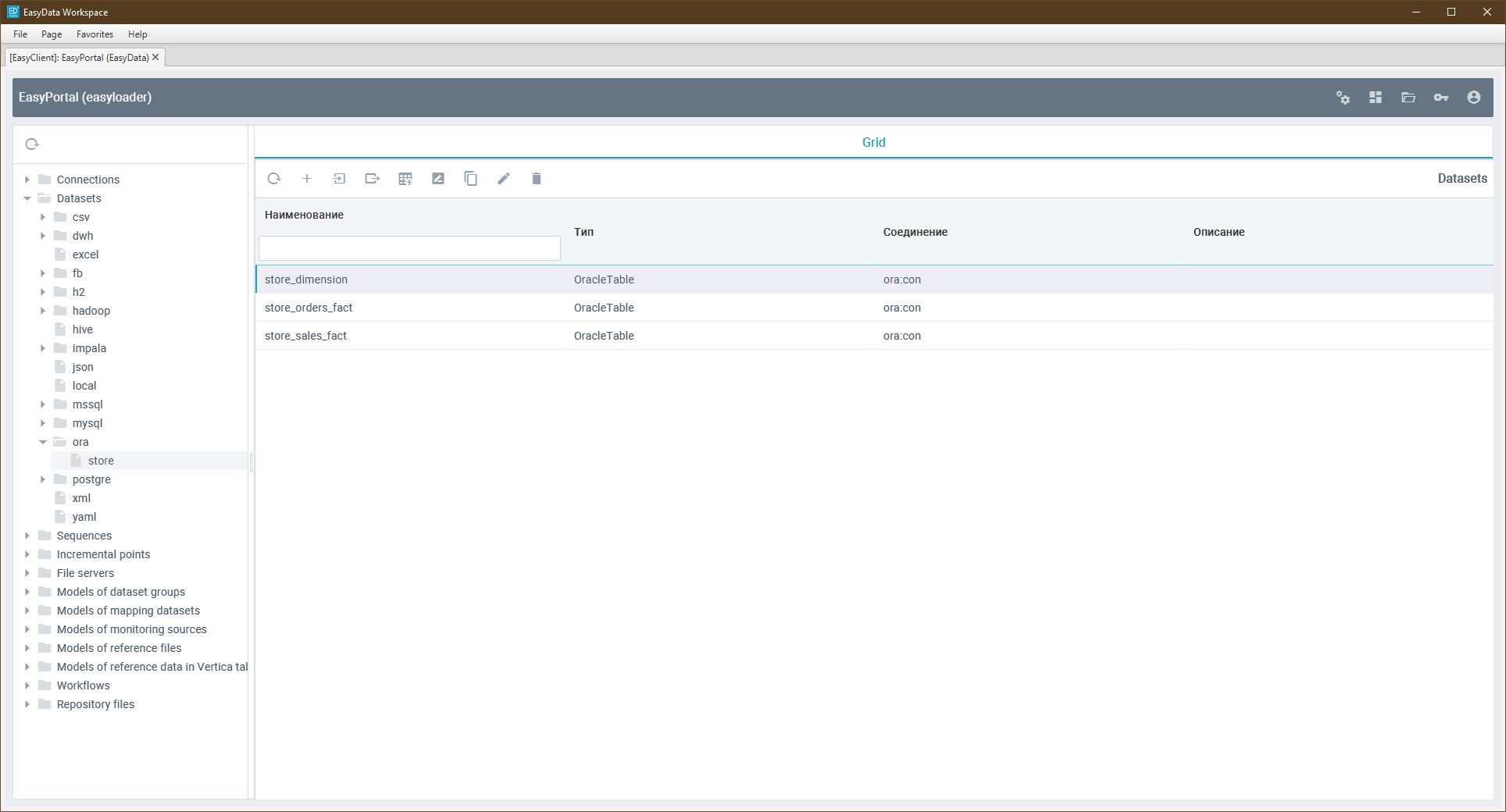This screenshot has height=812, width=1506.
Task: Sort by the Тип column header
Action: [583, 232]
